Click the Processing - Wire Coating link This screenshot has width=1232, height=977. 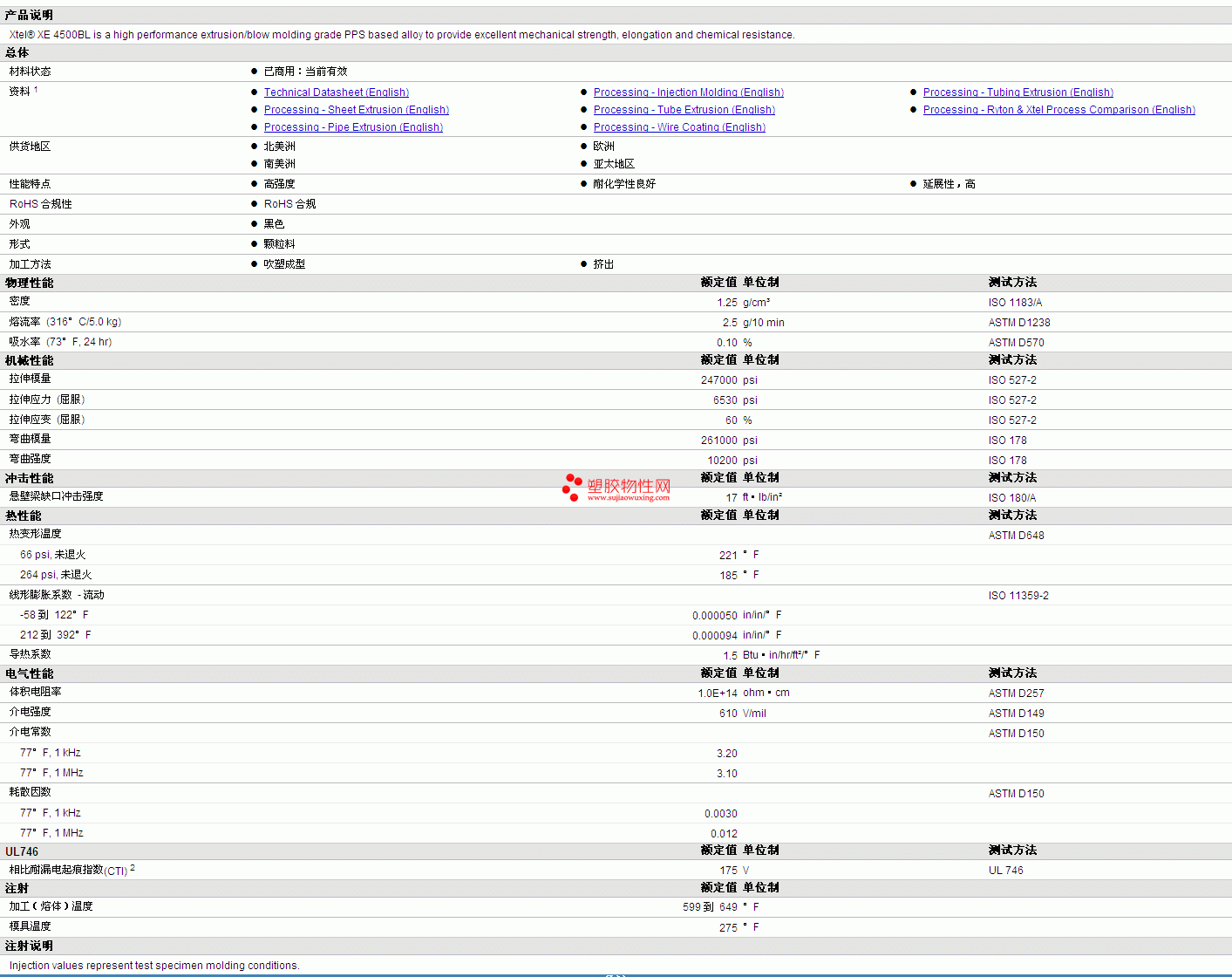[679, 127]
